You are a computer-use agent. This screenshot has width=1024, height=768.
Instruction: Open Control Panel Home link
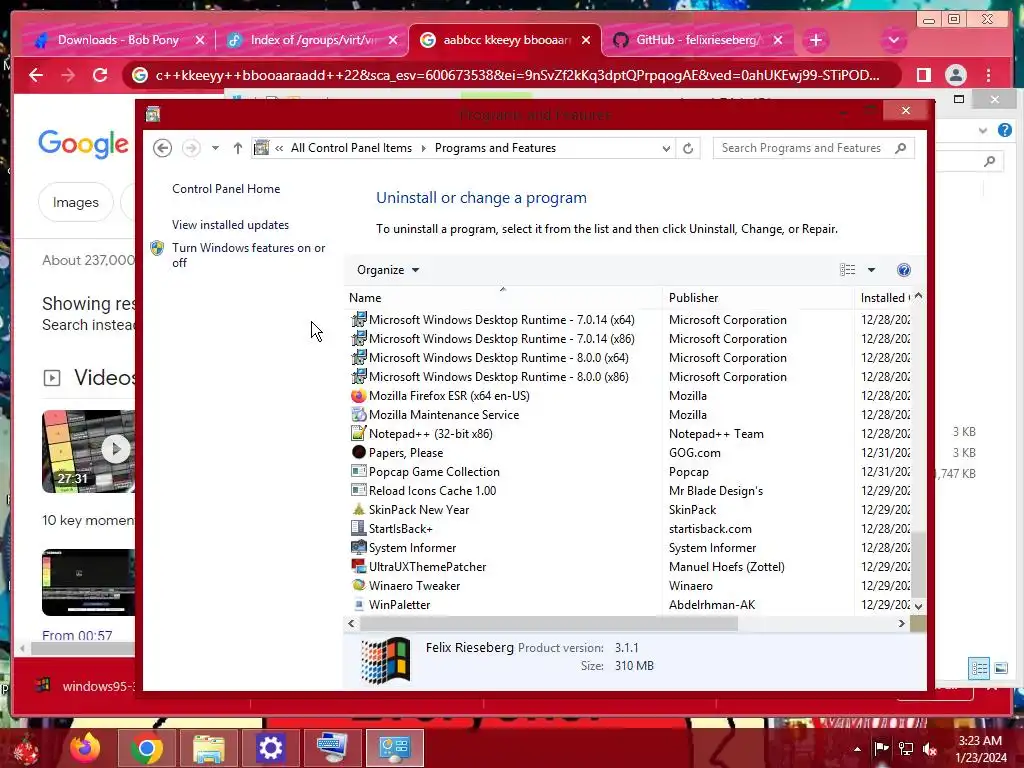[x=226, y=189]
